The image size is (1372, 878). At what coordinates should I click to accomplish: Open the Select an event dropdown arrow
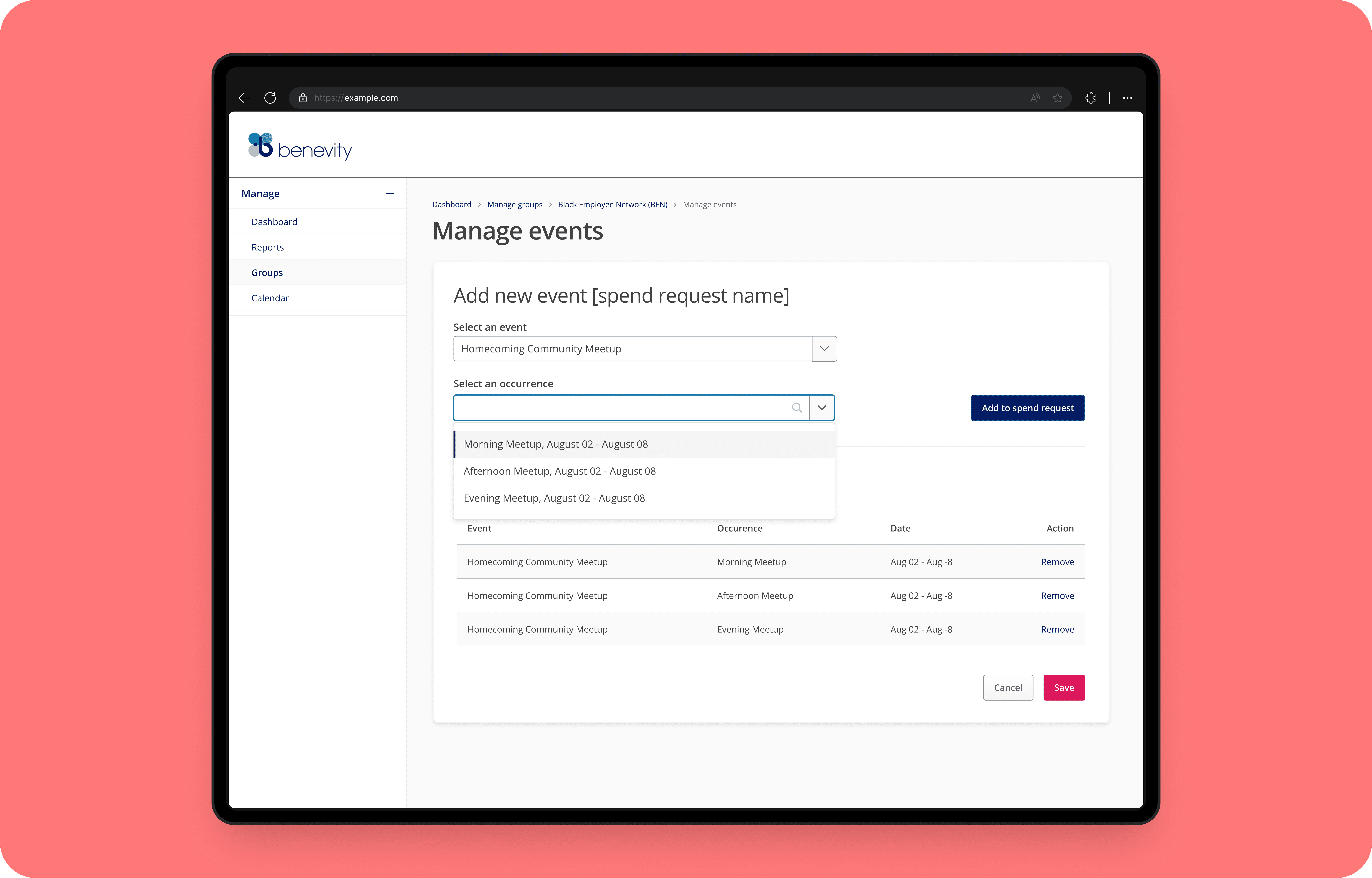(824, 349)
